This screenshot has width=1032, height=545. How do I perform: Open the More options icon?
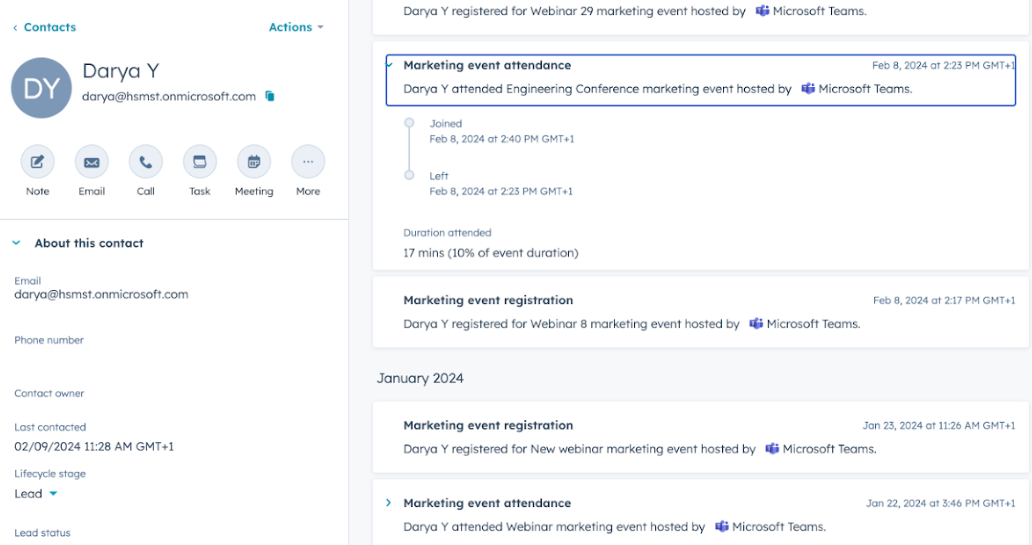click(x=308, y=162)
